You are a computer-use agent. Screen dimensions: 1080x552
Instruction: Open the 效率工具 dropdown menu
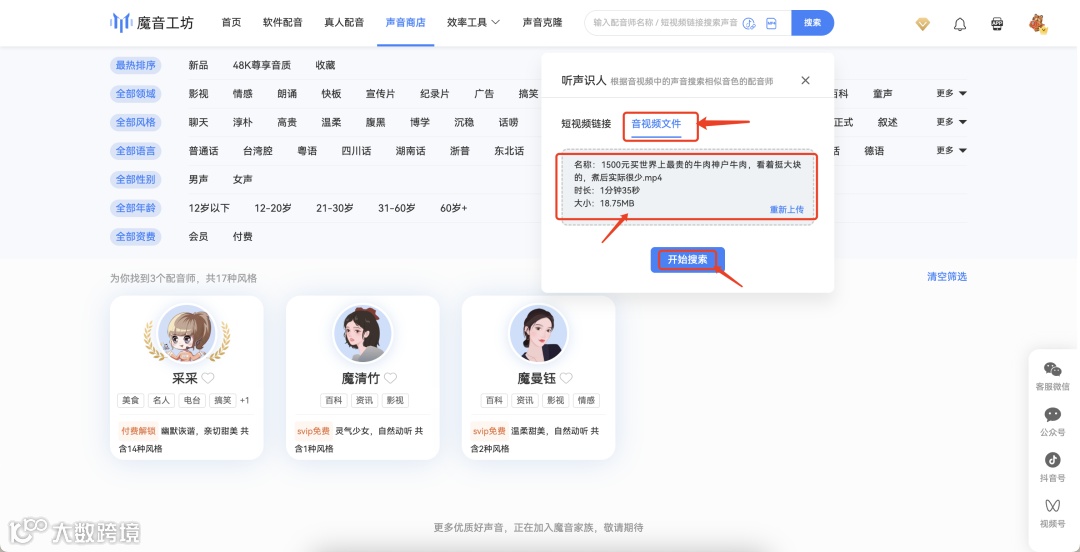point(473,23)
